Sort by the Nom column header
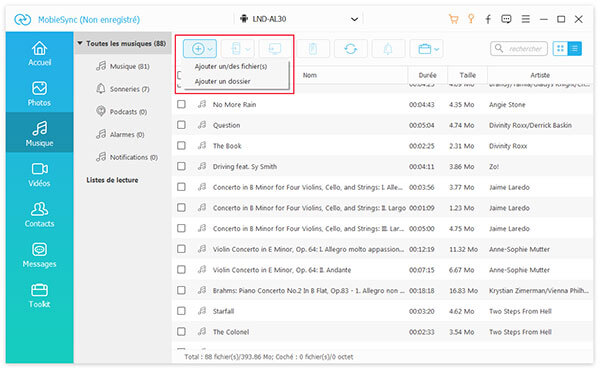Image resolution: width=600 pixels, height=370 pixels. pos(310,75)
